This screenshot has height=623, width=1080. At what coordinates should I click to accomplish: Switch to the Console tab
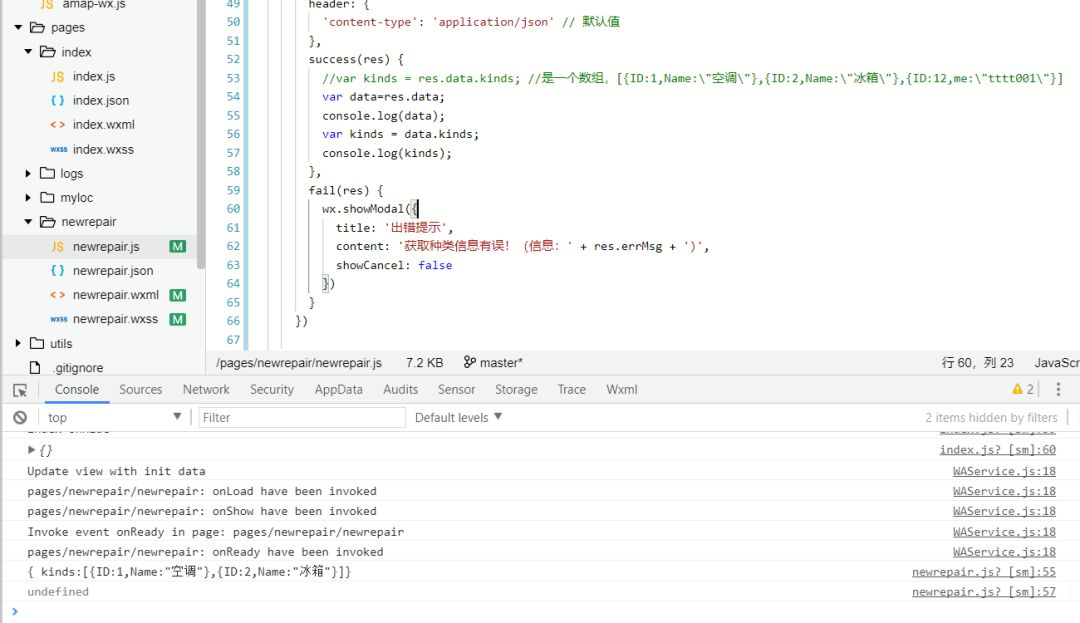[x=77, y=389]
